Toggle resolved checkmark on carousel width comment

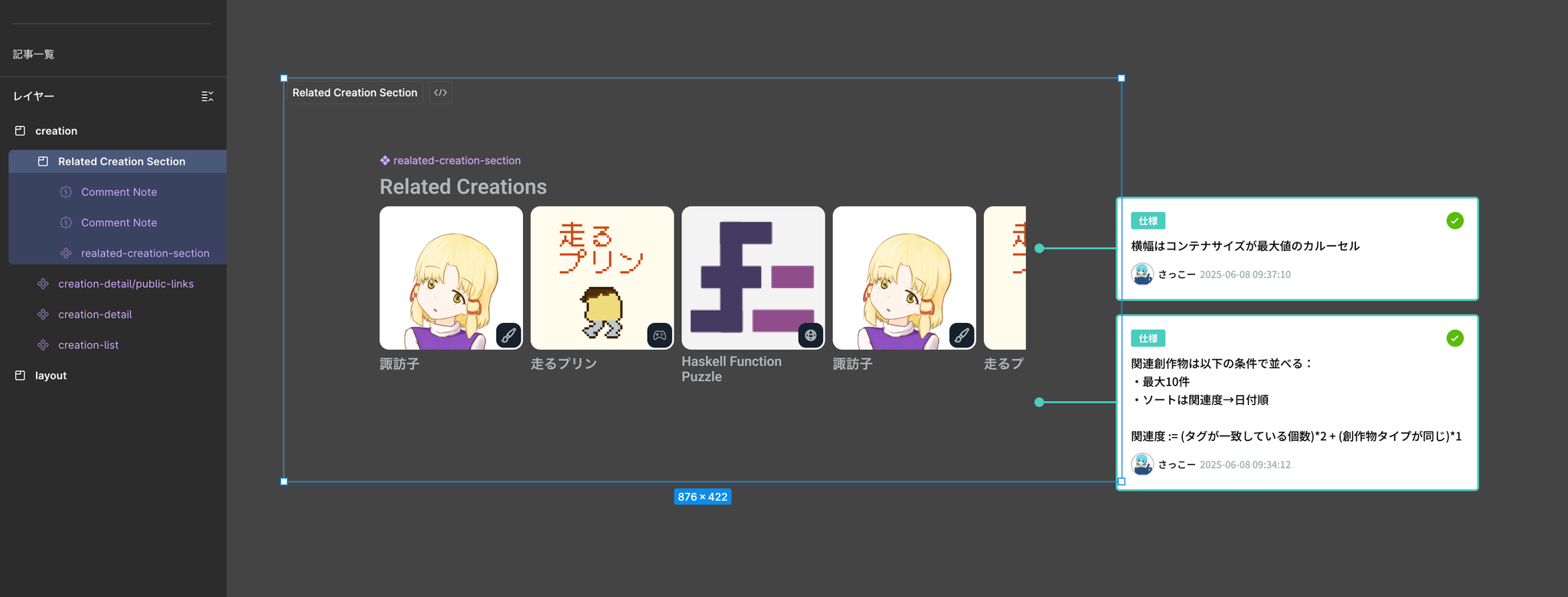pos(1455,221)
